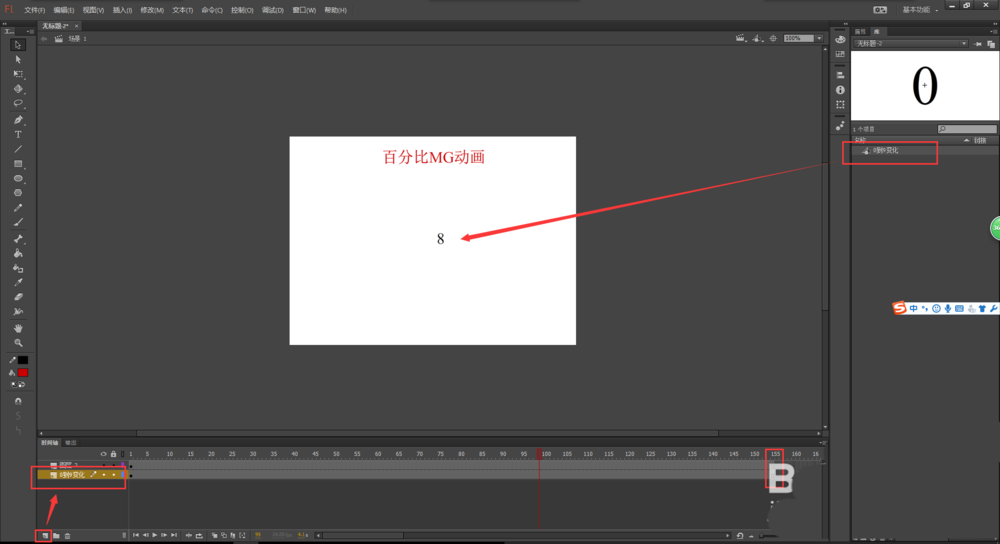The width and height of the screenshot is (1000, 544).
Task: Toggle show/hide all layers eye icon
Action: pos(103,454)
